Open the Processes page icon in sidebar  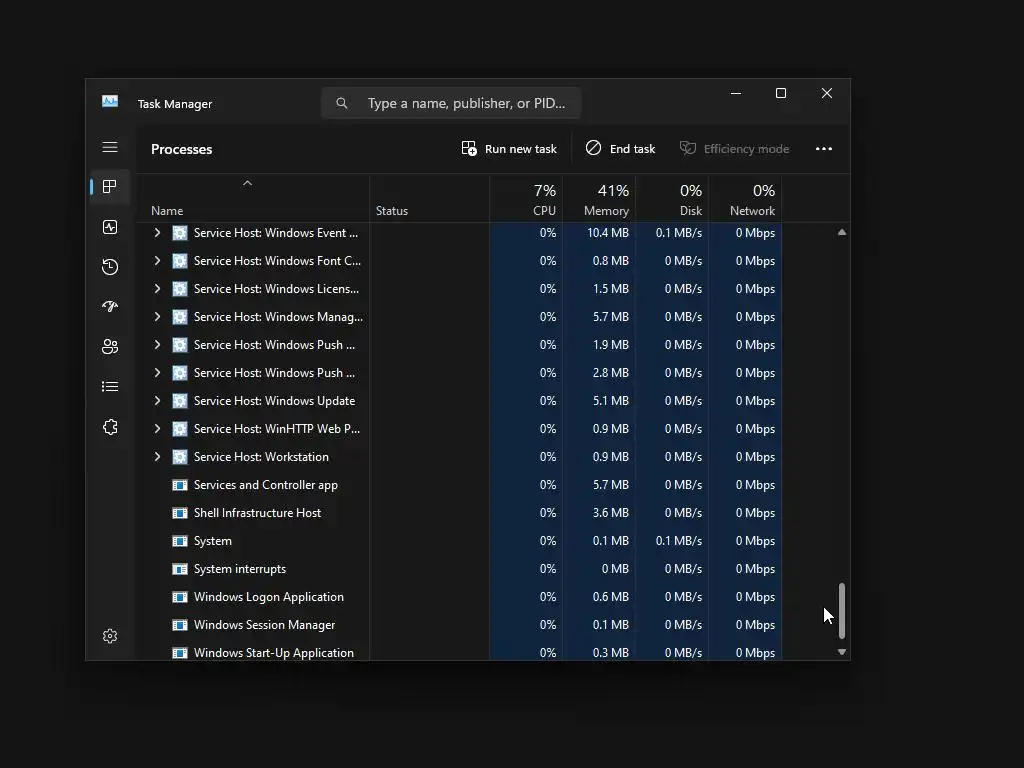(x=110, y=187)
